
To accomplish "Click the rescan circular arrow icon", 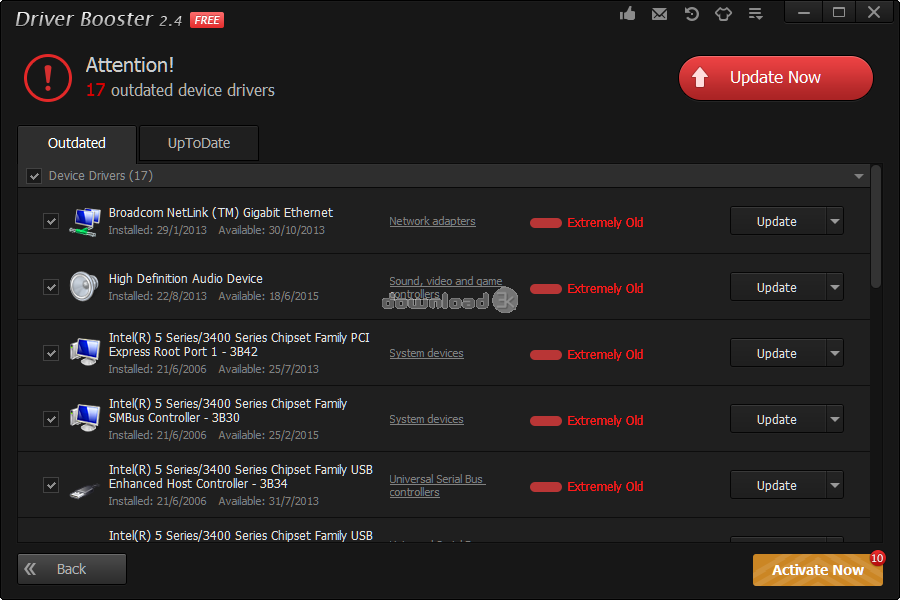I will pyautogui.click(x=691, y=13).
